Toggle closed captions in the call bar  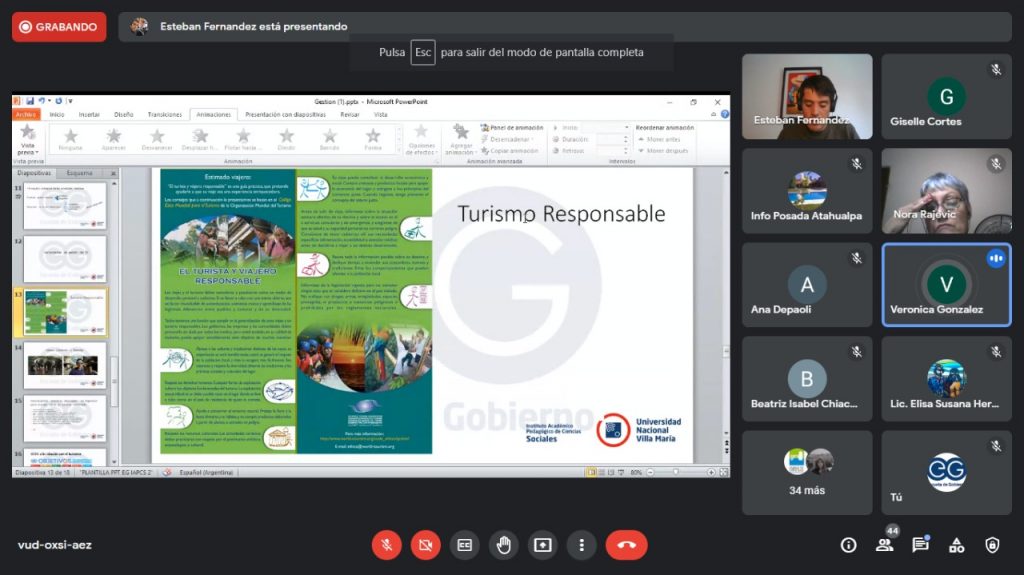tap(465, 545)
